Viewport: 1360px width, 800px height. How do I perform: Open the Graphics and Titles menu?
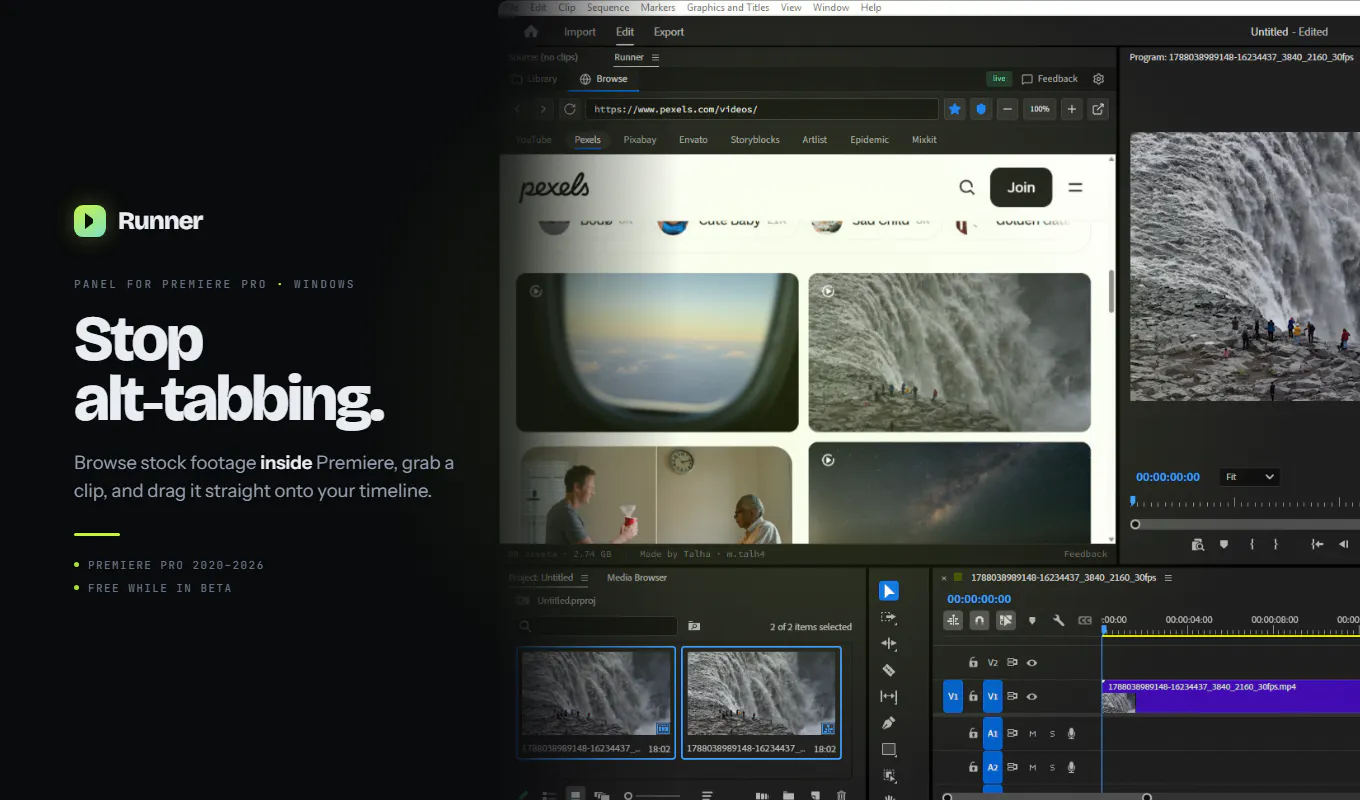coord(728,7)
